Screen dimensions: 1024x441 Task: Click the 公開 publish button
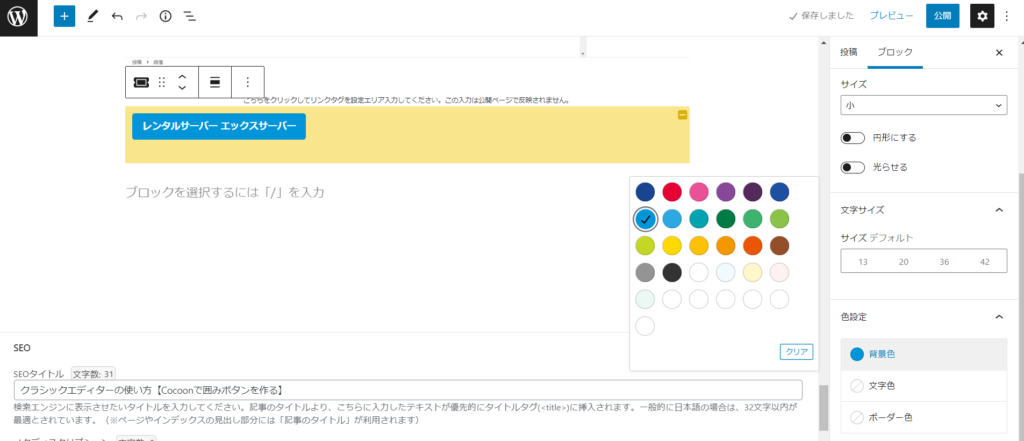(x=942, y=16)
